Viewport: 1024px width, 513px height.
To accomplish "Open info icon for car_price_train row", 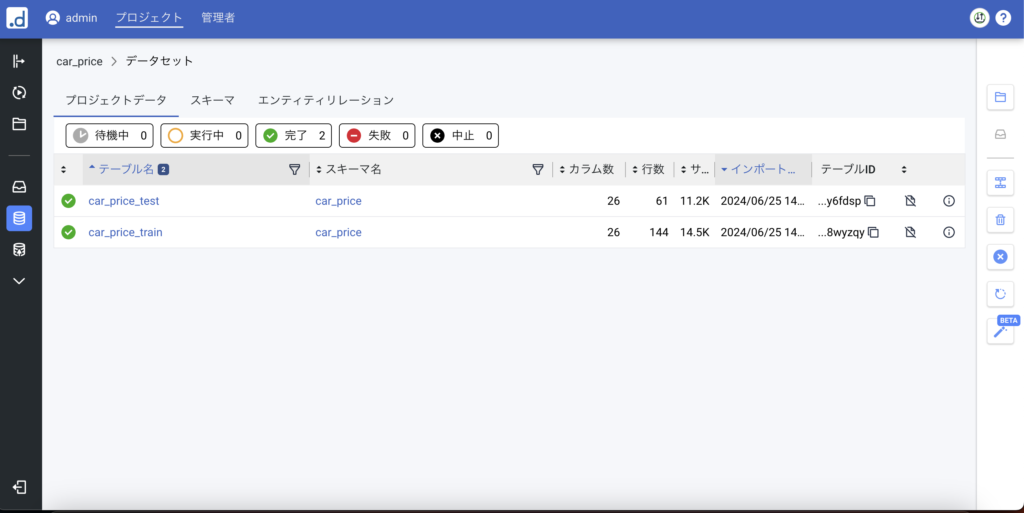I will pos(949,232).
